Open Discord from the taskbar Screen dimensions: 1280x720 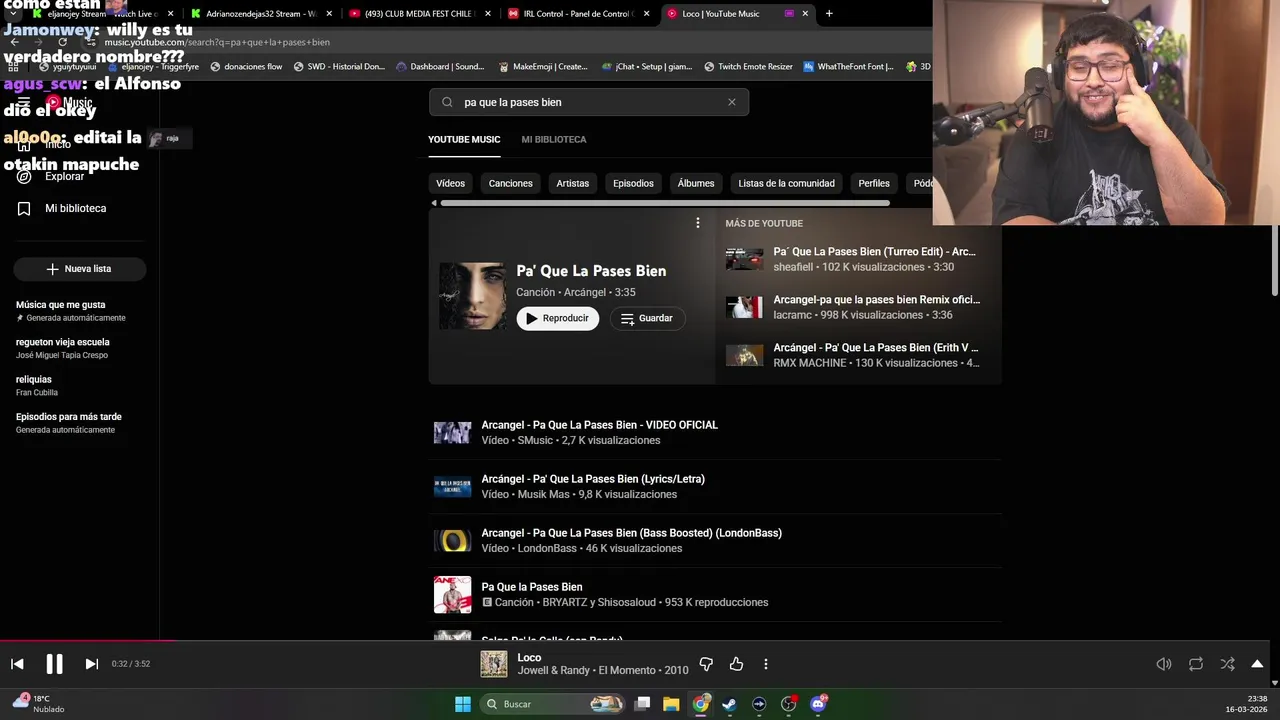click(x=818, y=704)
